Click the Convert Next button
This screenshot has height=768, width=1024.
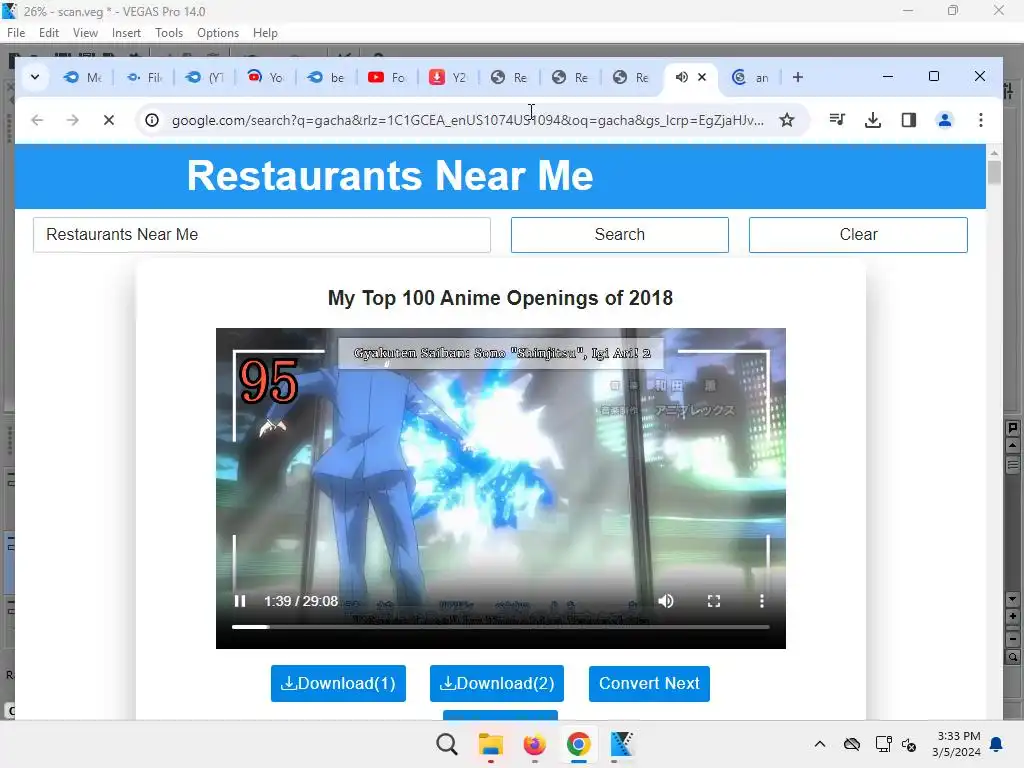(649, 684)
